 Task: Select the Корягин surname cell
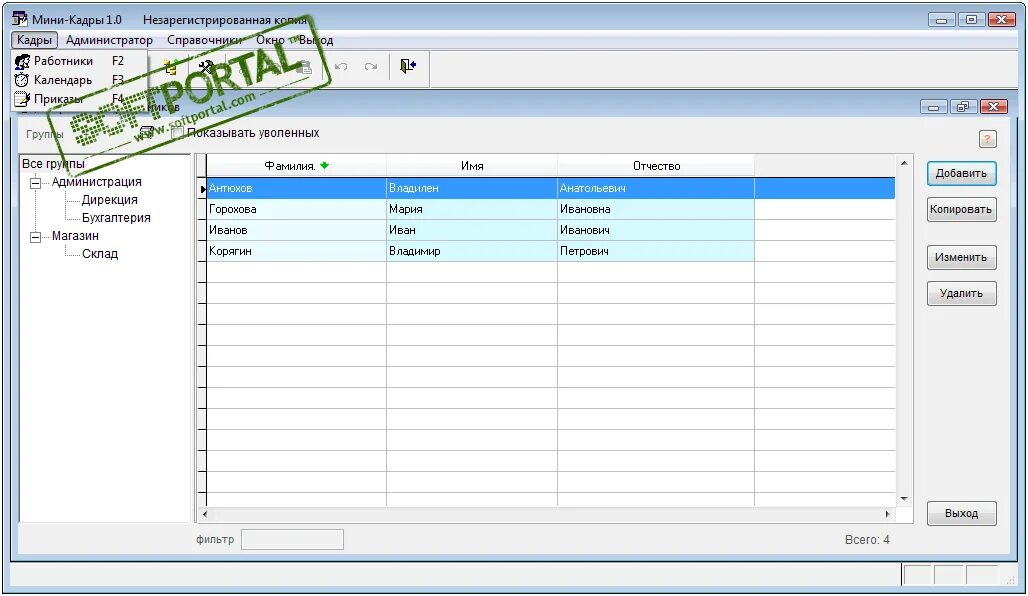click(x=296, y=251)
